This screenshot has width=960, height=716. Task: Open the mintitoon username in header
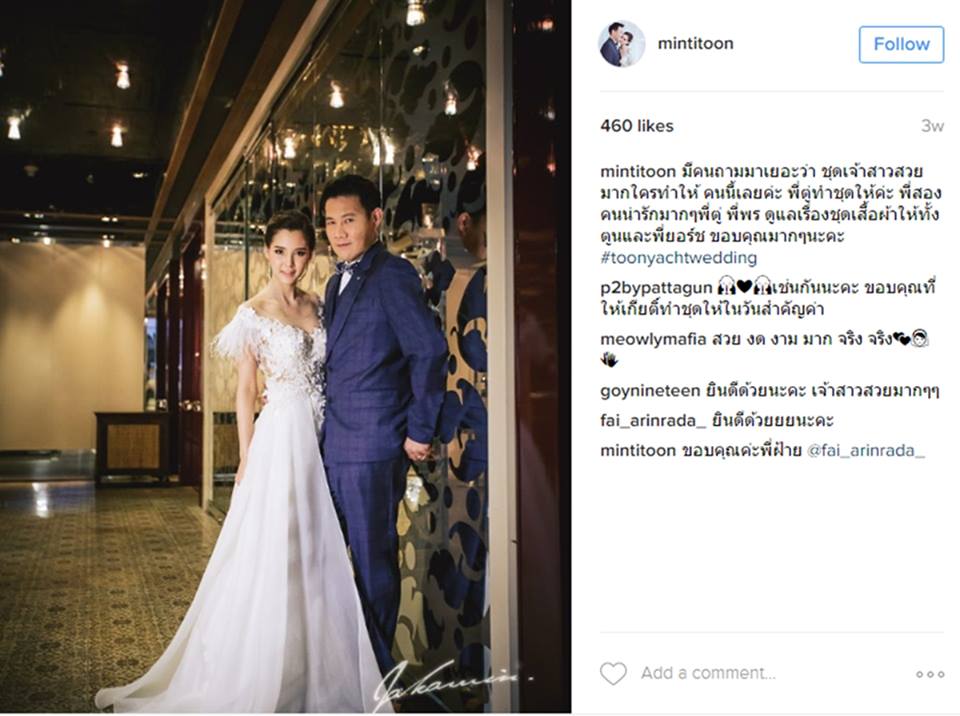click(x=695, y=43)
